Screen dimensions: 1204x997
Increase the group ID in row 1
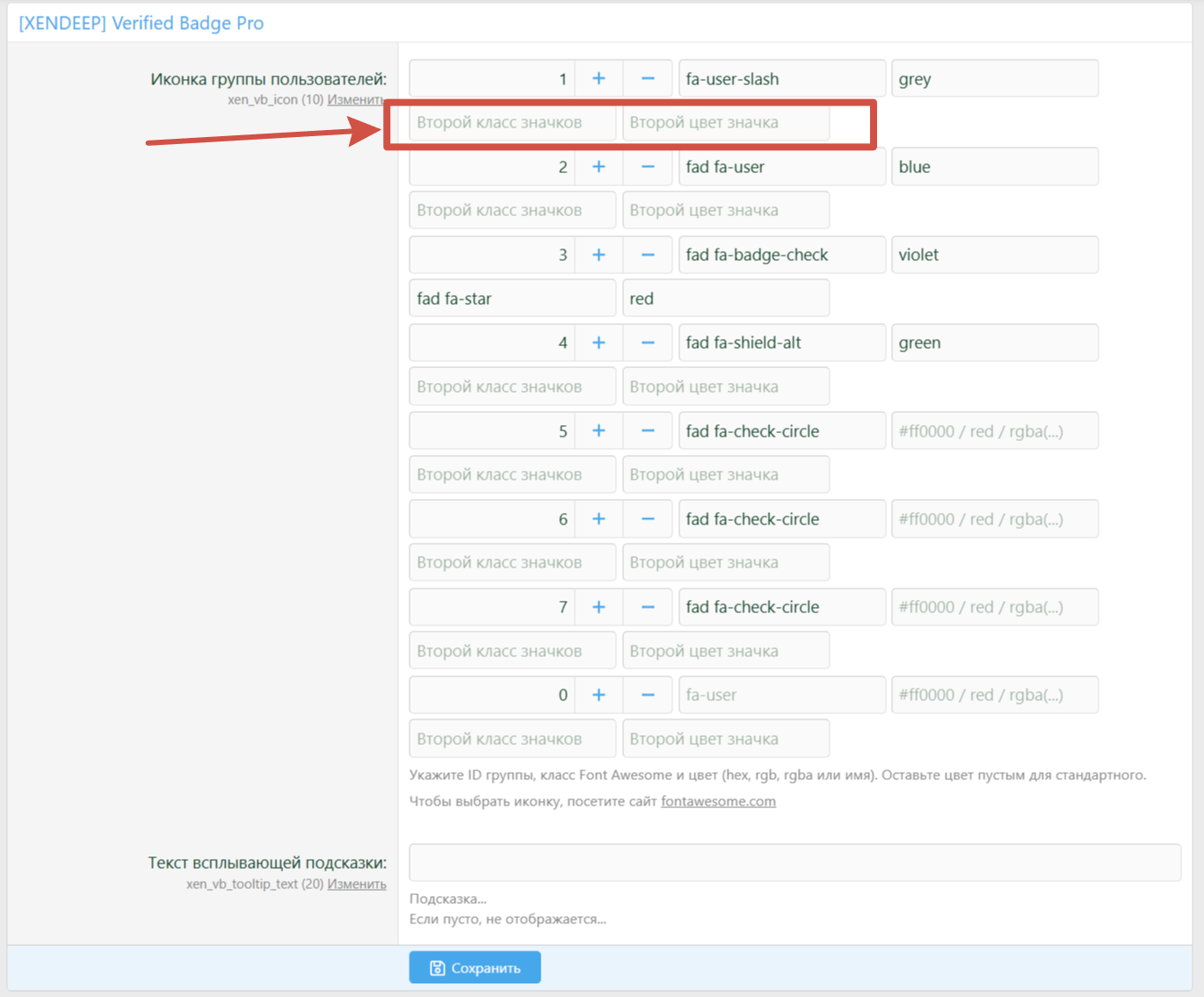[x=598, y=79]
